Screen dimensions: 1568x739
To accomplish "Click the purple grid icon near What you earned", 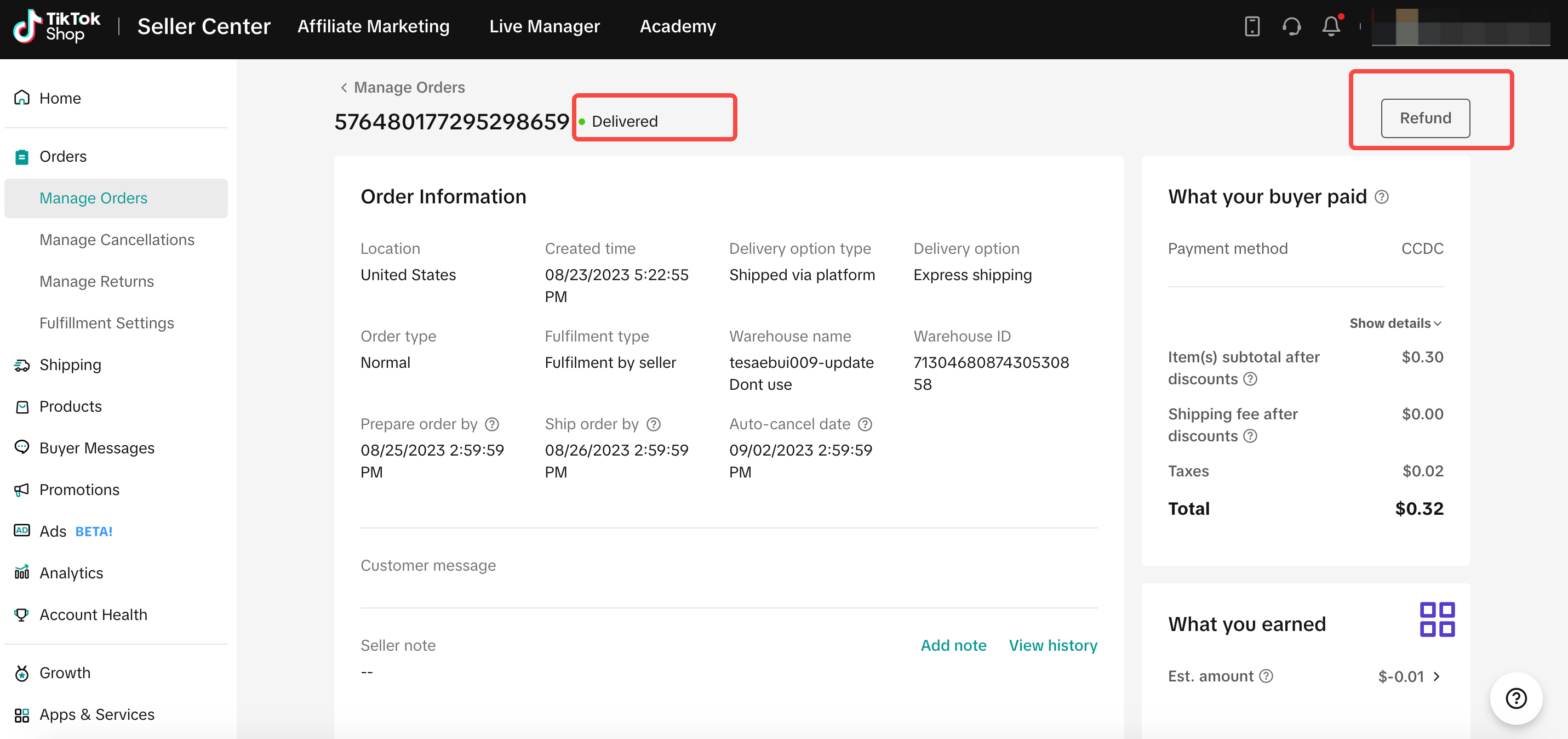I will pyautogui.click(x=1437, y=619).
